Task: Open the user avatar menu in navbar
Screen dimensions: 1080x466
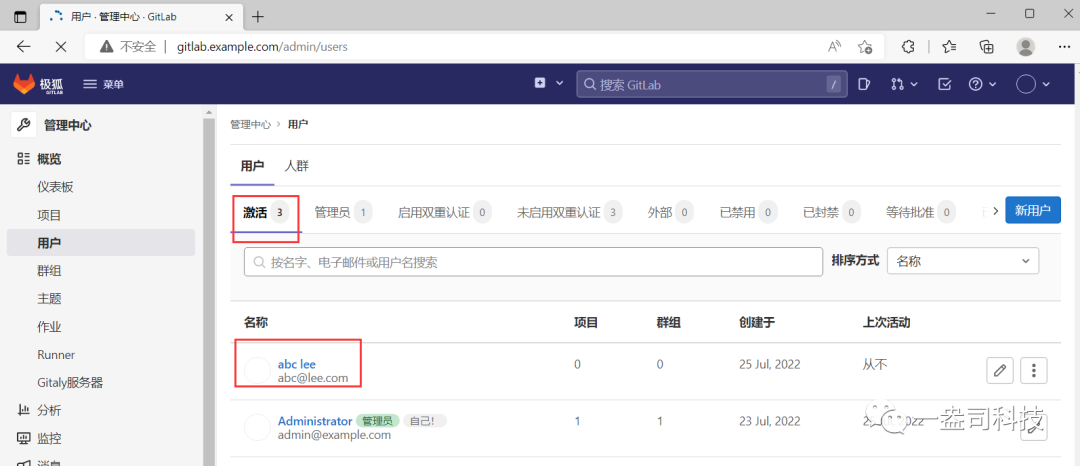Action: click(x=1026, y=84)
